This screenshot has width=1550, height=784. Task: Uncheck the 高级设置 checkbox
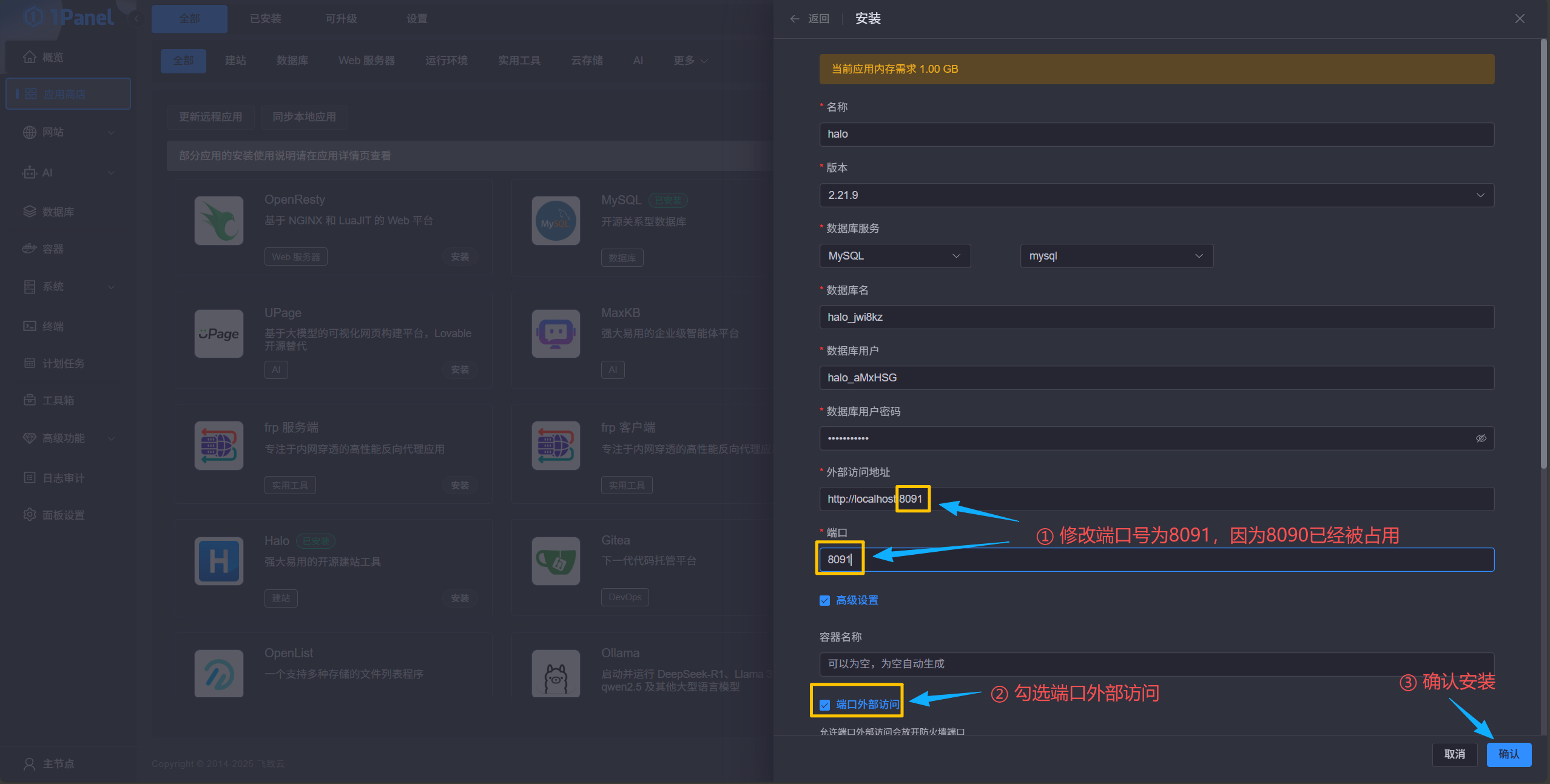(824, 600)
